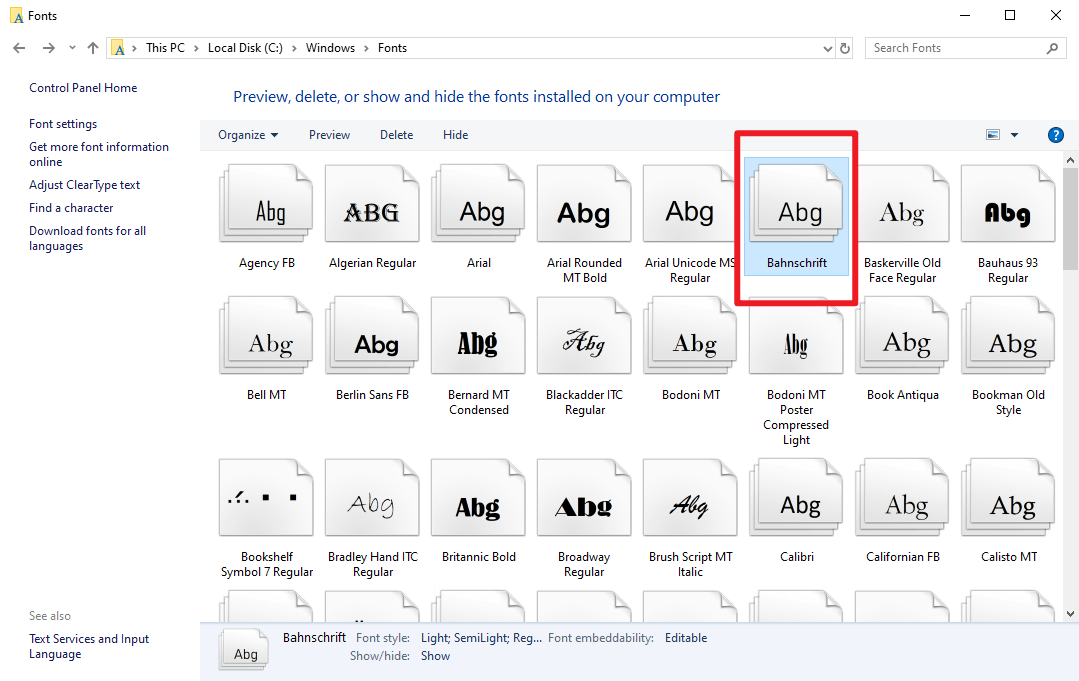This screenshot has width=1079, height=681.
Task: Select the Calisto MT font icon
Action: tap(1008, 498)
